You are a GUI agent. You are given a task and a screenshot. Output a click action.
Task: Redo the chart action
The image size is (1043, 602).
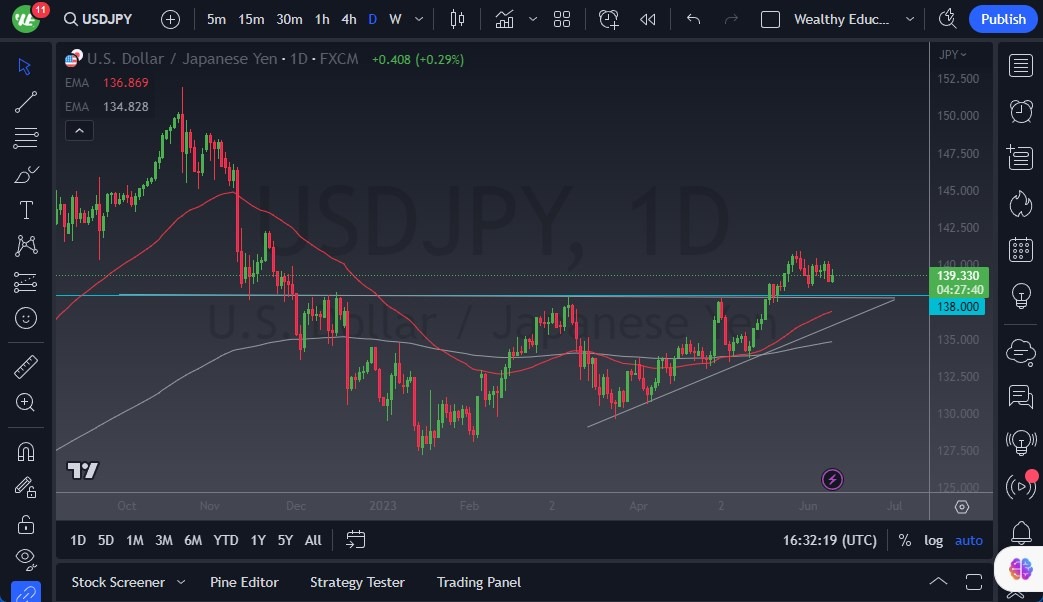pyautogui.click(x=731, y=19)
